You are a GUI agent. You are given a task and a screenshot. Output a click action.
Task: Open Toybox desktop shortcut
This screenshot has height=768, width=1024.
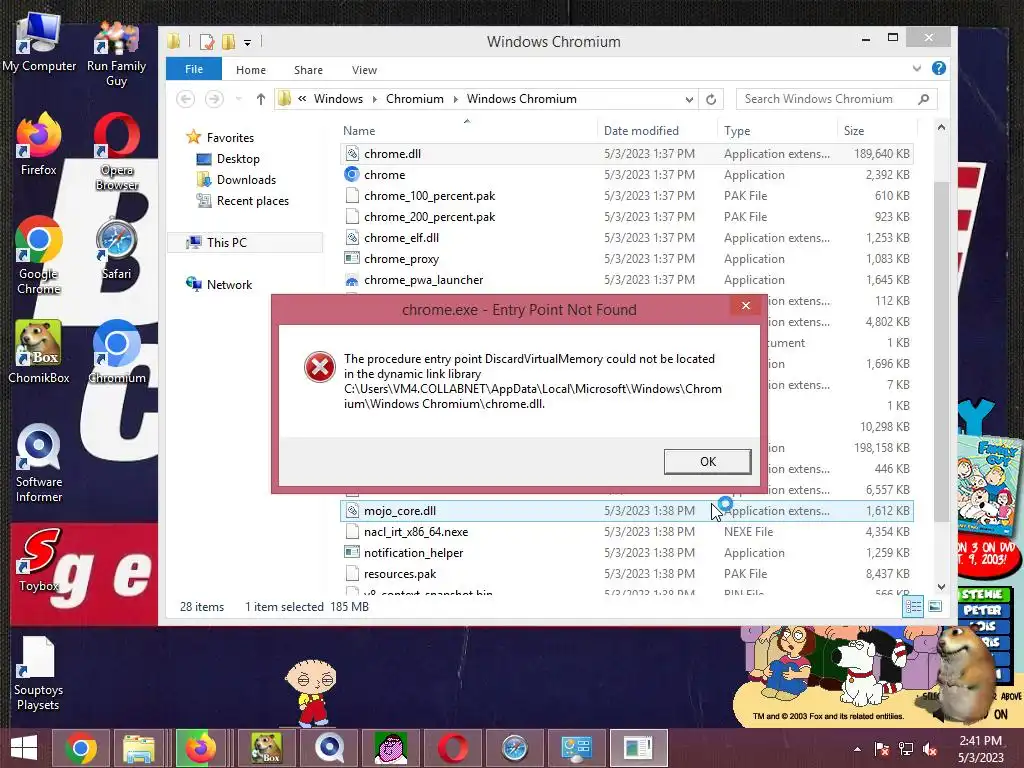39,560
